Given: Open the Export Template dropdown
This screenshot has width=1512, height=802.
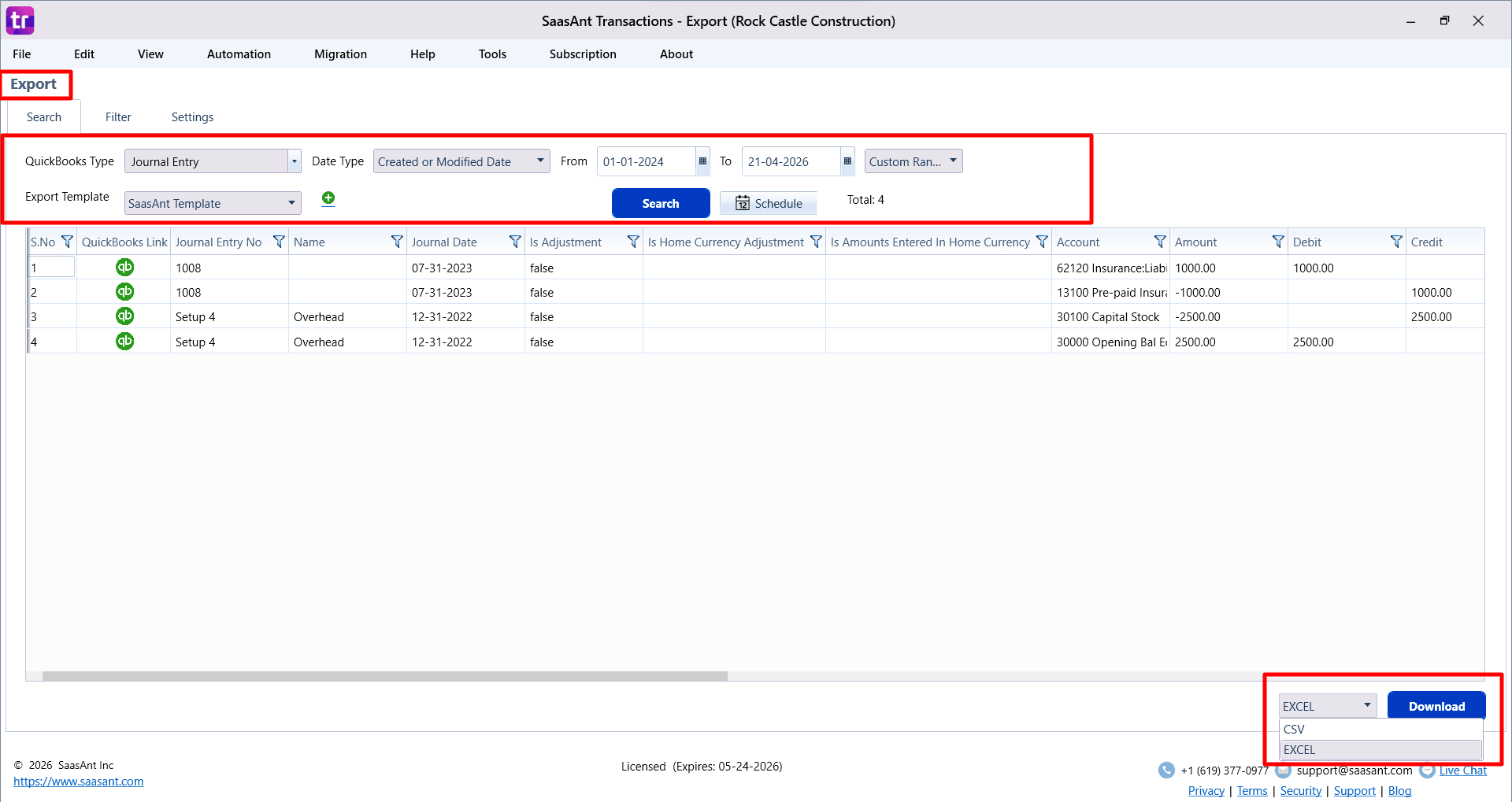Looking at the screenshot, I should tap(213, 203).
